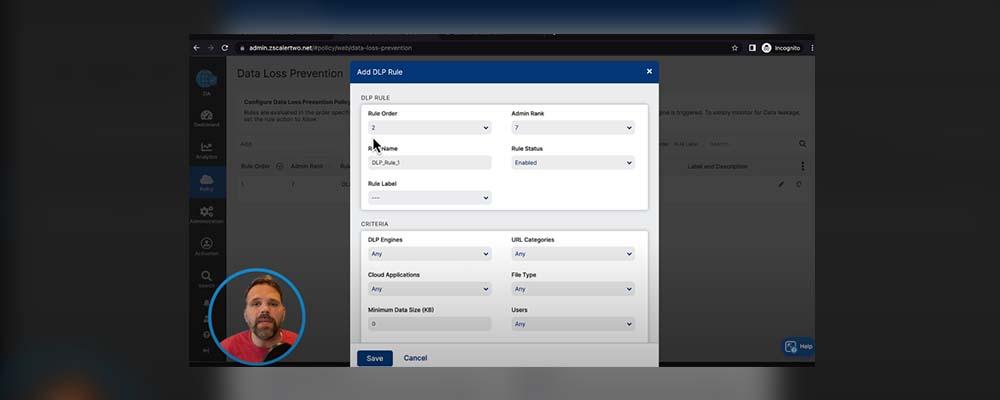Cancel the Add DLP Rule dialog
1000x400 pixels.
tap(415, 358)
